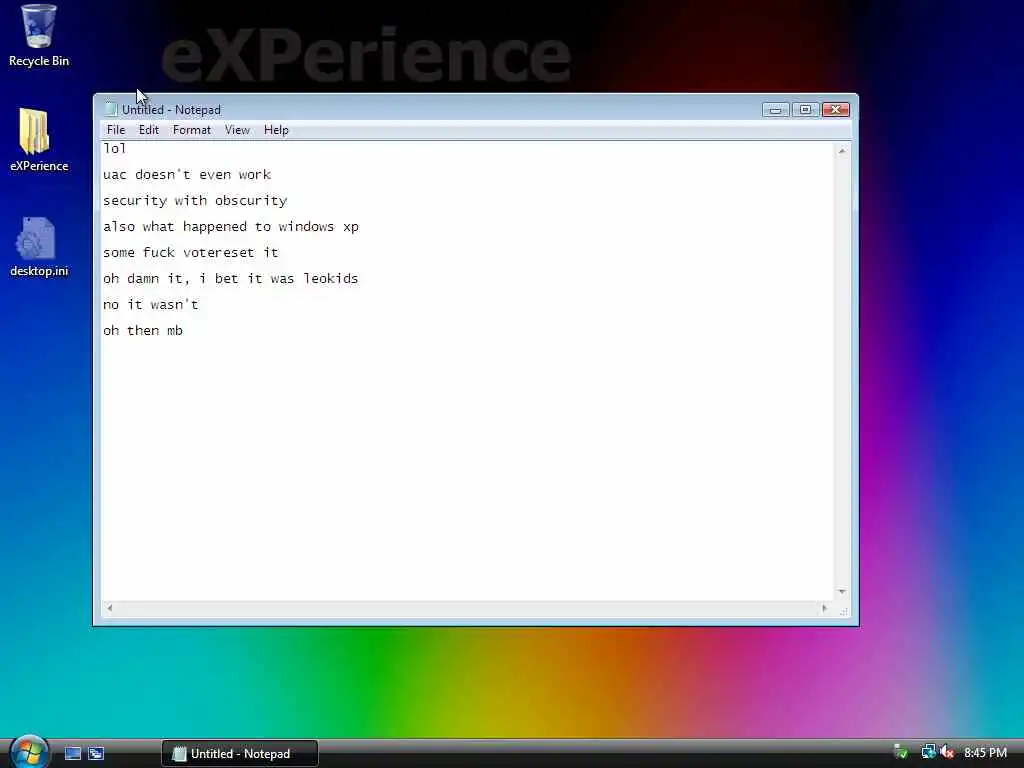Click the line "some fuck votereset it"
Screen dimensions: 1024x768
click(191, 252)
